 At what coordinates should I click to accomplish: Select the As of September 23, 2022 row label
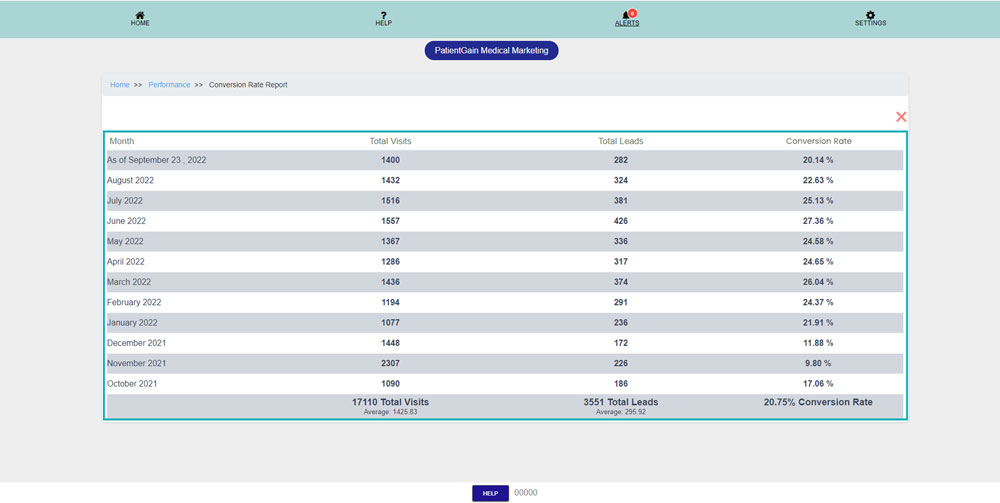156,160
